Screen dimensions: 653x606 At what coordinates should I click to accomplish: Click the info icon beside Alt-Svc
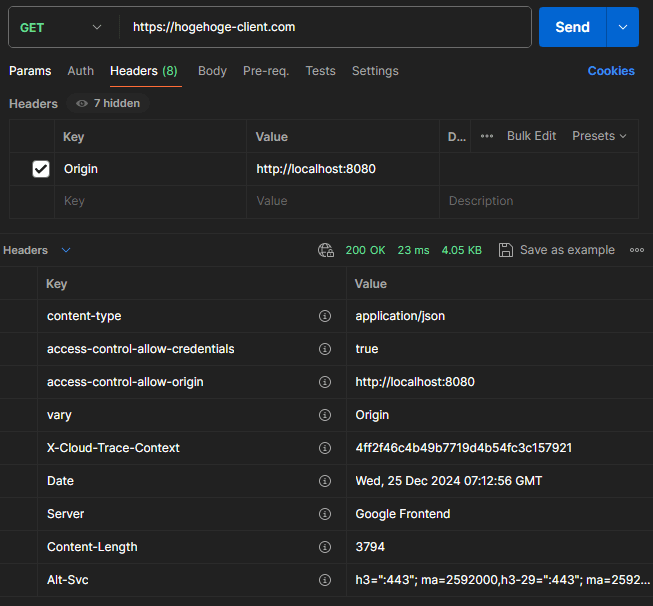click(325, 580)
